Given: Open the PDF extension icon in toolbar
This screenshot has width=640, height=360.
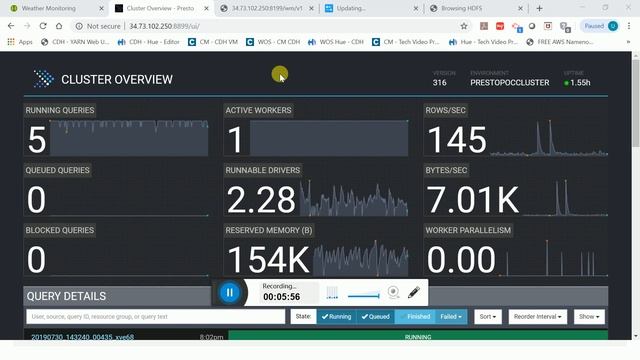Looking at the screenshot, I should tap(484, 26).
